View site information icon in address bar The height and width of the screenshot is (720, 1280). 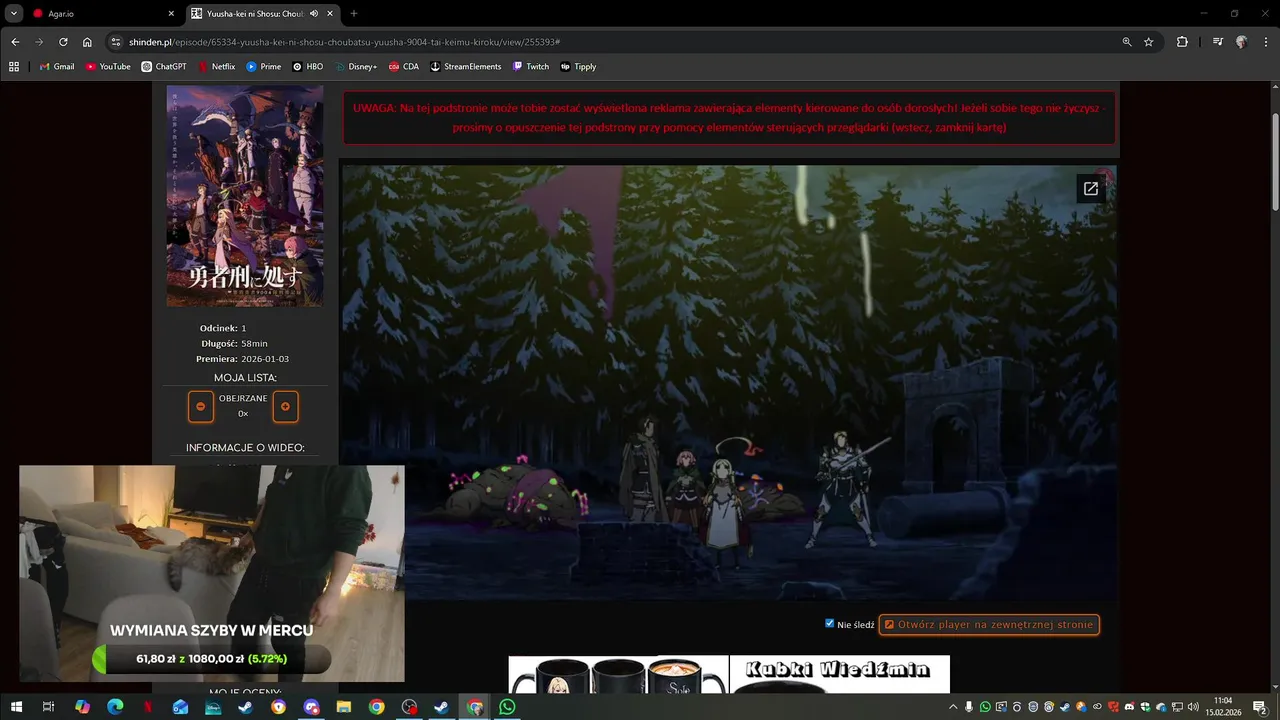point(116,42)
